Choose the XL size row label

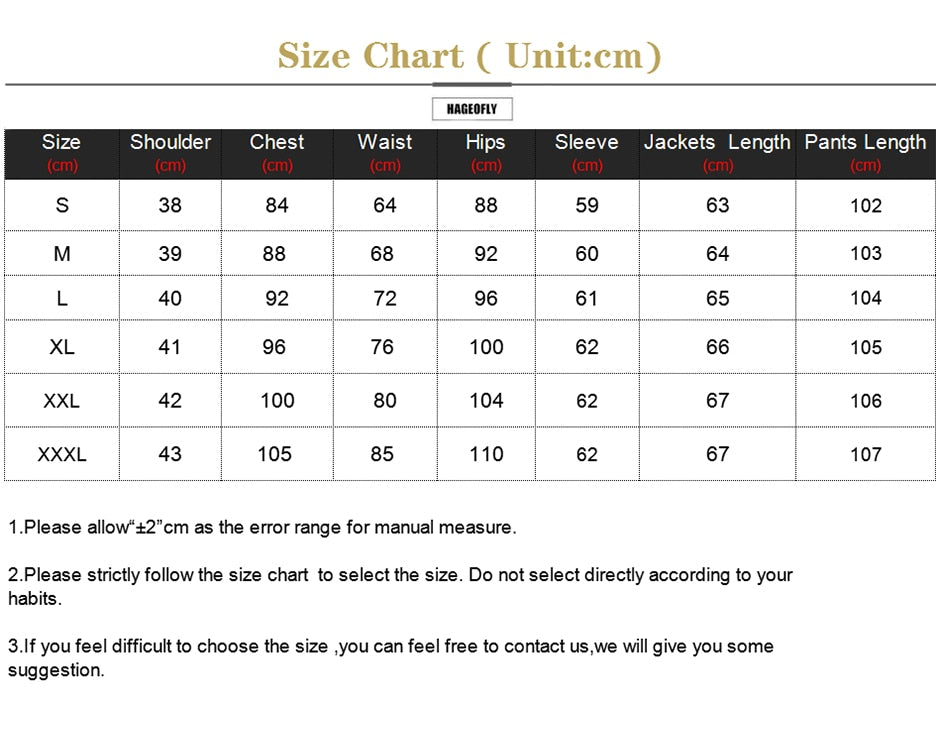(x=62, y=347)
